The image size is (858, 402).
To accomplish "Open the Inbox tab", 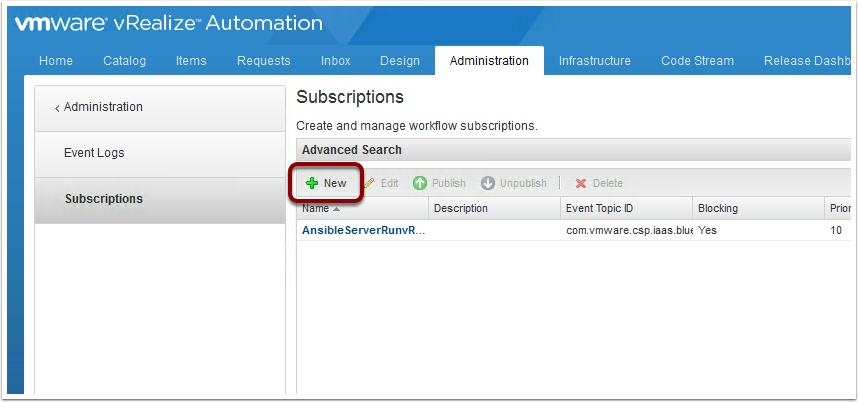I will pos(335,61).
